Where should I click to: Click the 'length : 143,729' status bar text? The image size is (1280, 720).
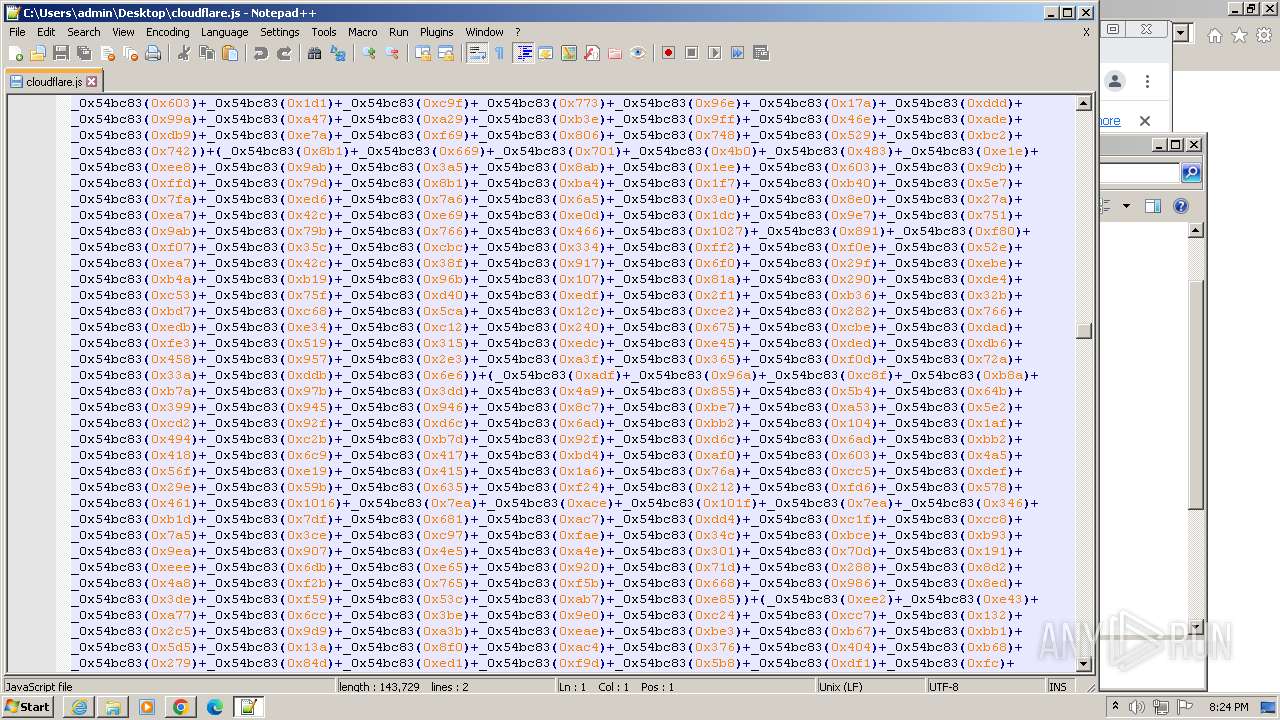379,687
